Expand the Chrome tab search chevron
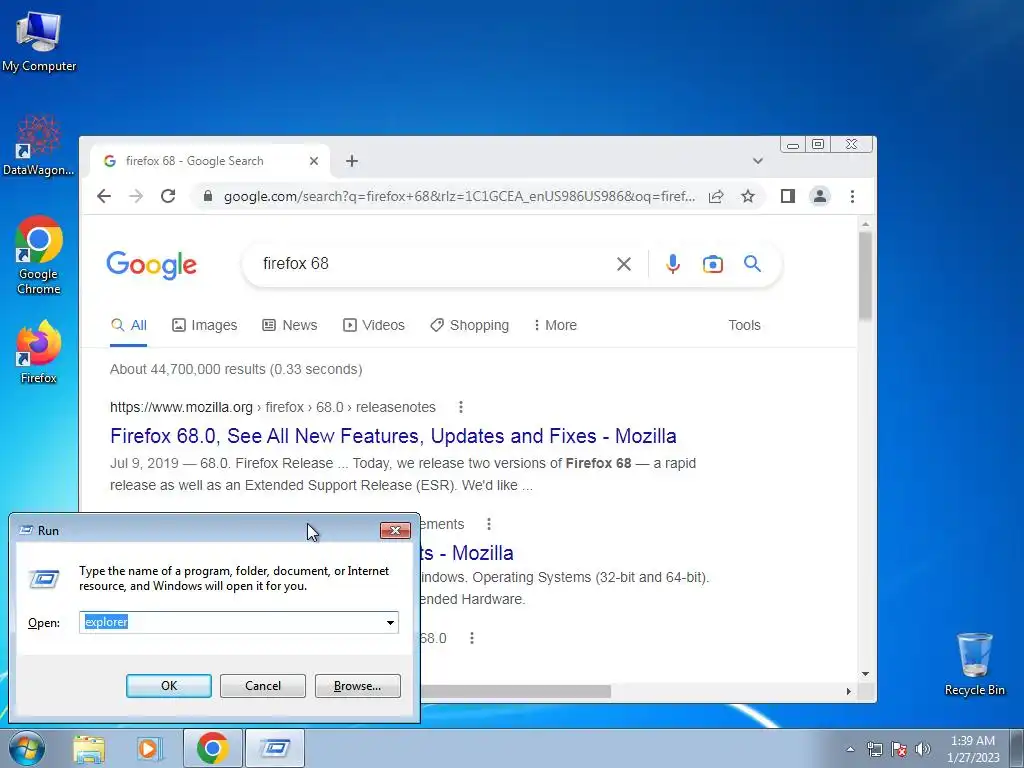Viewport: 1024px width, 768px height. pos(758,161)
